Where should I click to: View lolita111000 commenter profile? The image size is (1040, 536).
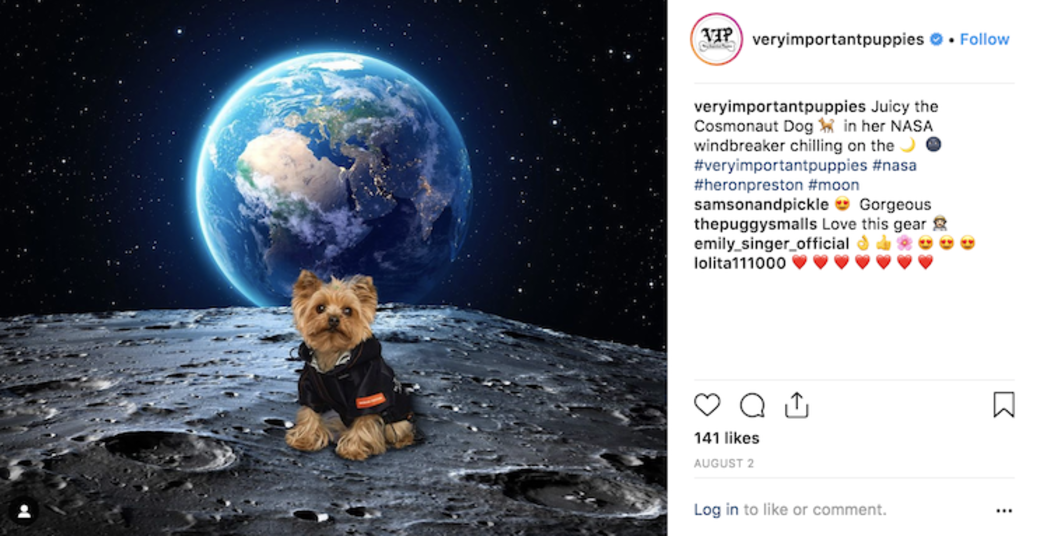click(740, 263)
